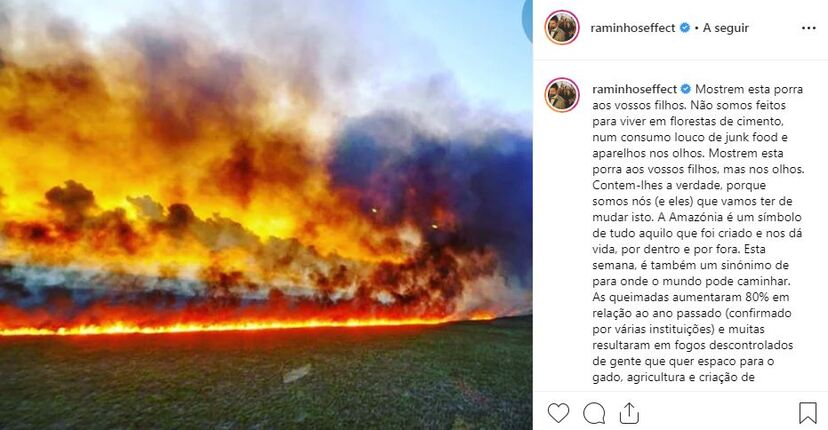
Task: Open the three-dot more options menu
Action: click(808, 28)
